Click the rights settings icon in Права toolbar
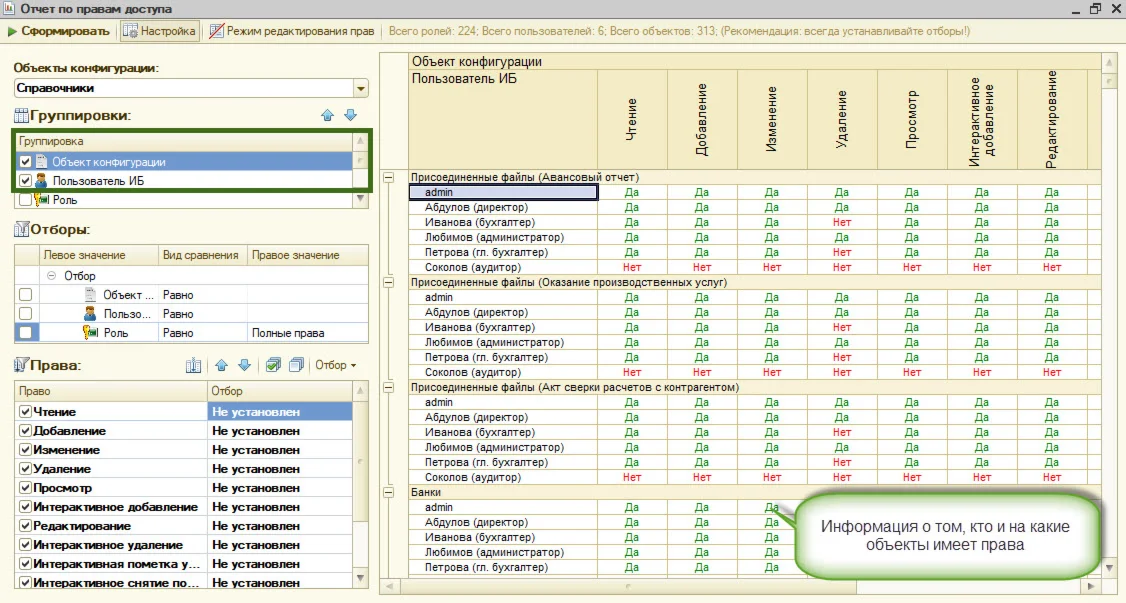This screenshot has height=603, width=1126. (194, 366)
